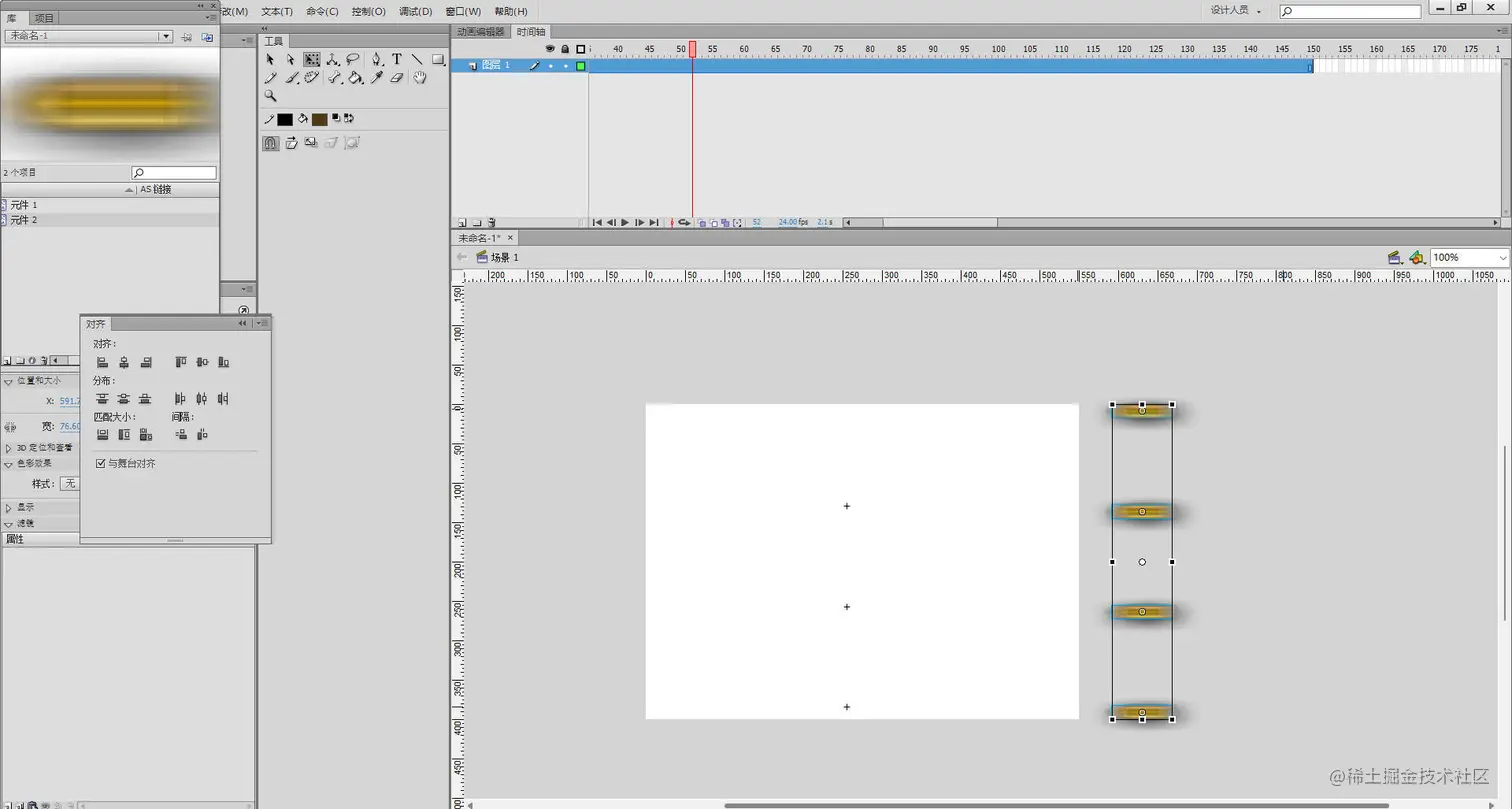The height and width of the screenshot is (809, 1512).
Task: Select the Text tool
Action: [397, 59]
